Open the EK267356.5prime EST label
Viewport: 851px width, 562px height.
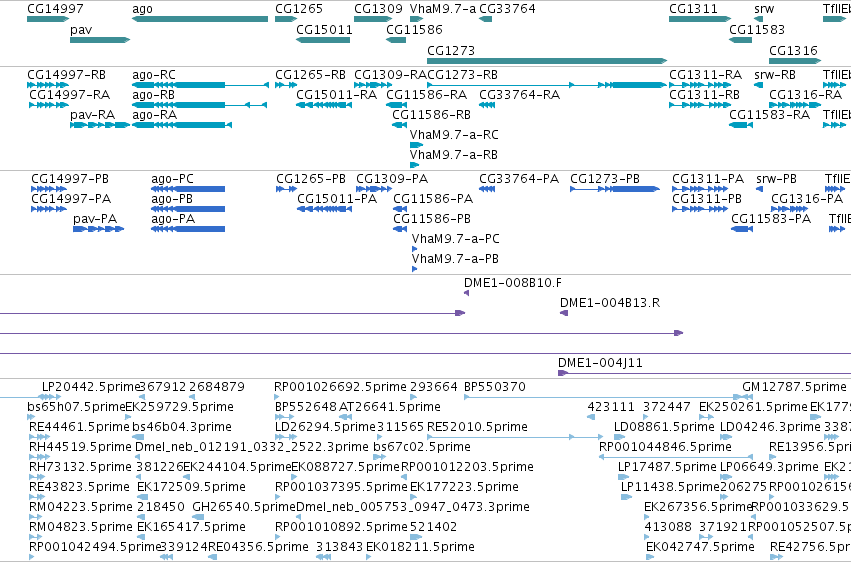coord(698,507)
